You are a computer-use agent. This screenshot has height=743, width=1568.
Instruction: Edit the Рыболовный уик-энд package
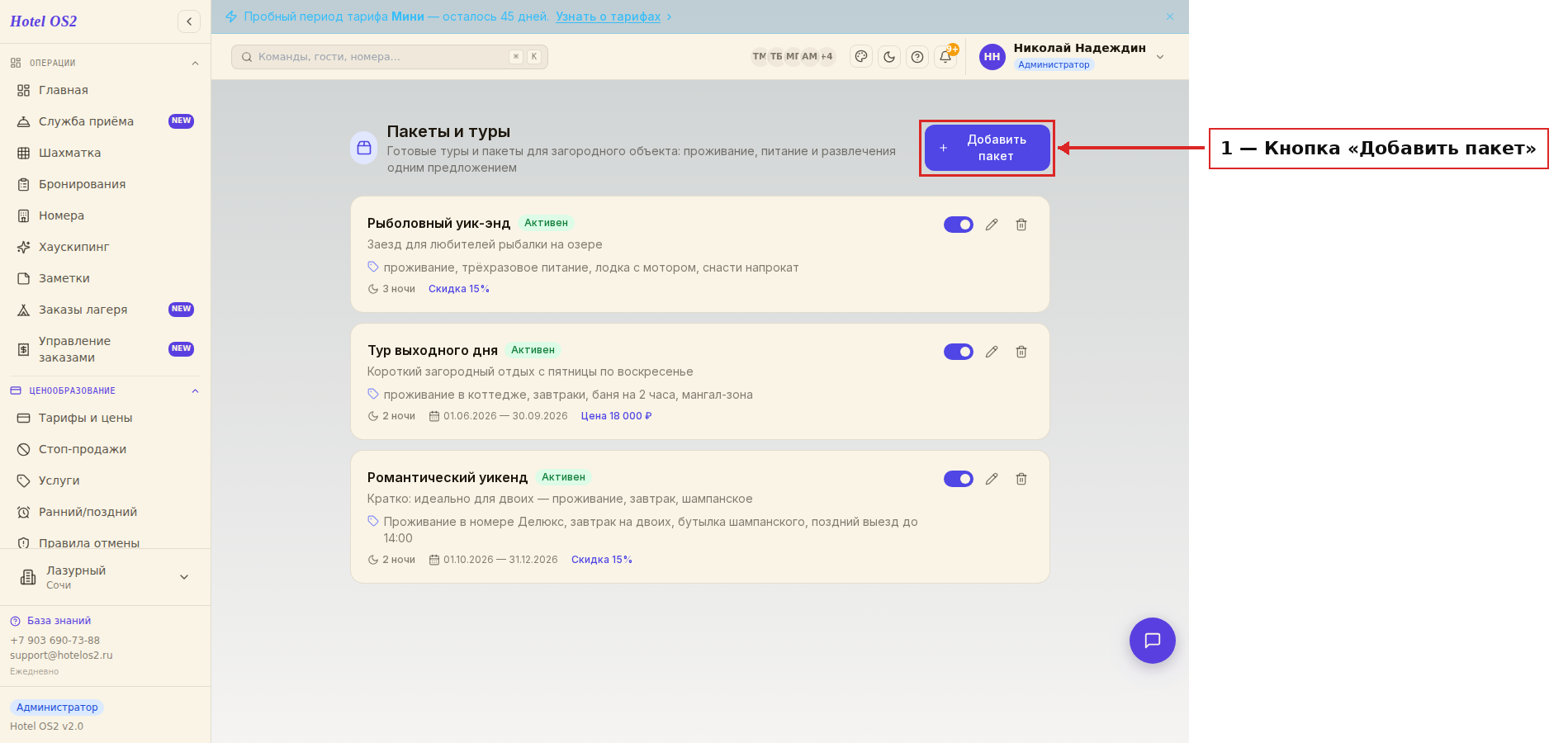click(992, 225)
